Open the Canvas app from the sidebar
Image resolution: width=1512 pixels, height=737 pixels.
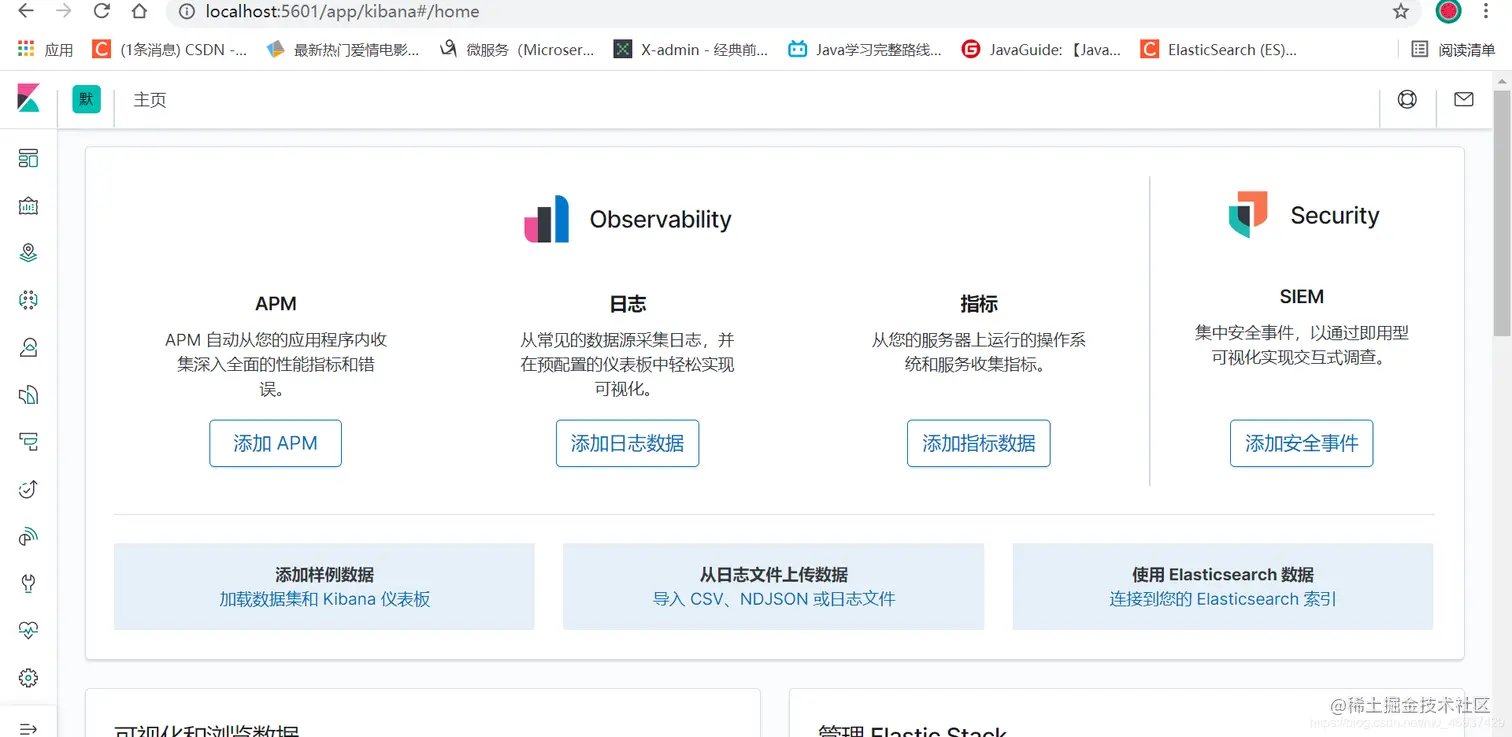tap(29, 205)
